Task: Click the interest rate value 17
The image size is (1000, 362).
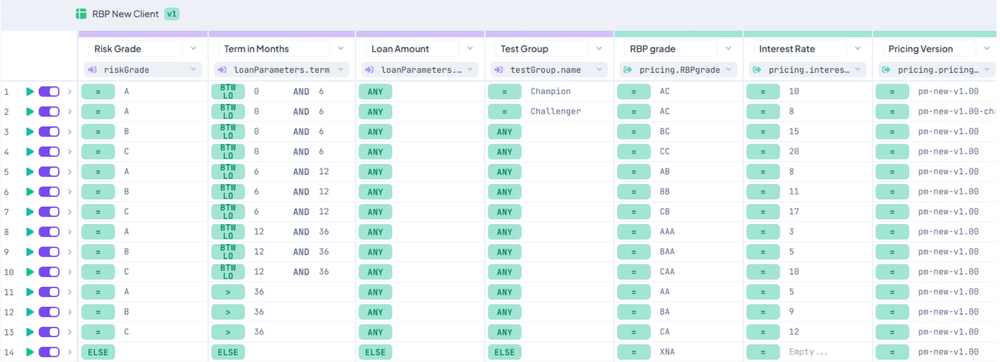Action: 794,212
